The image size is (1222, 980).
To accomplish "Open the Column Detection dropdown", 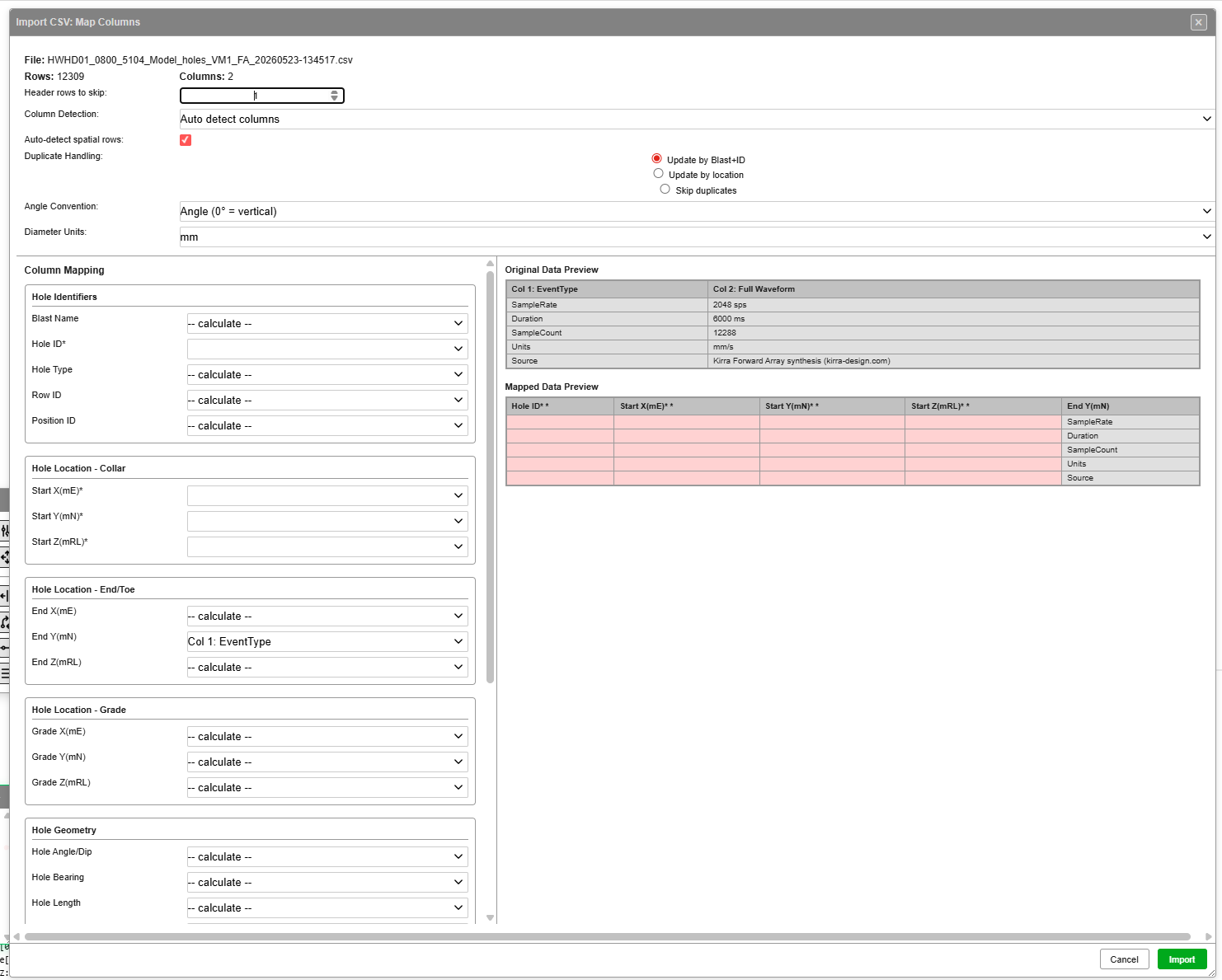I will [x=697, y=119].
